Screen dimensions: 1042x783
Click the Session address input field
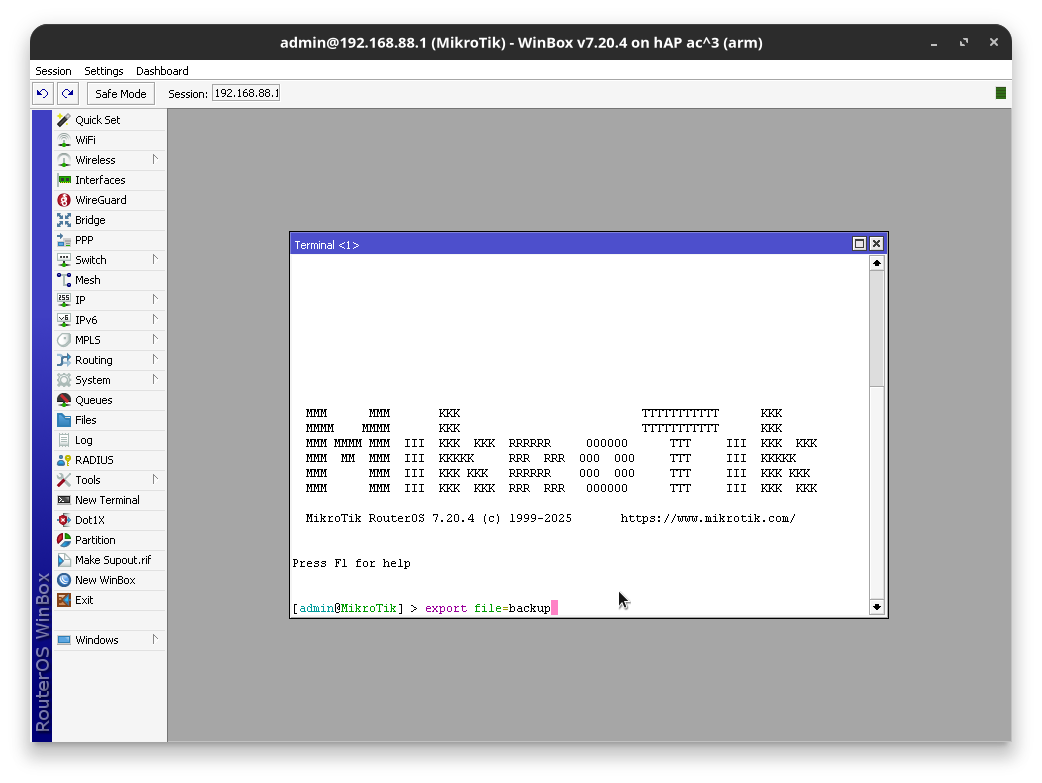pos(246,93)
